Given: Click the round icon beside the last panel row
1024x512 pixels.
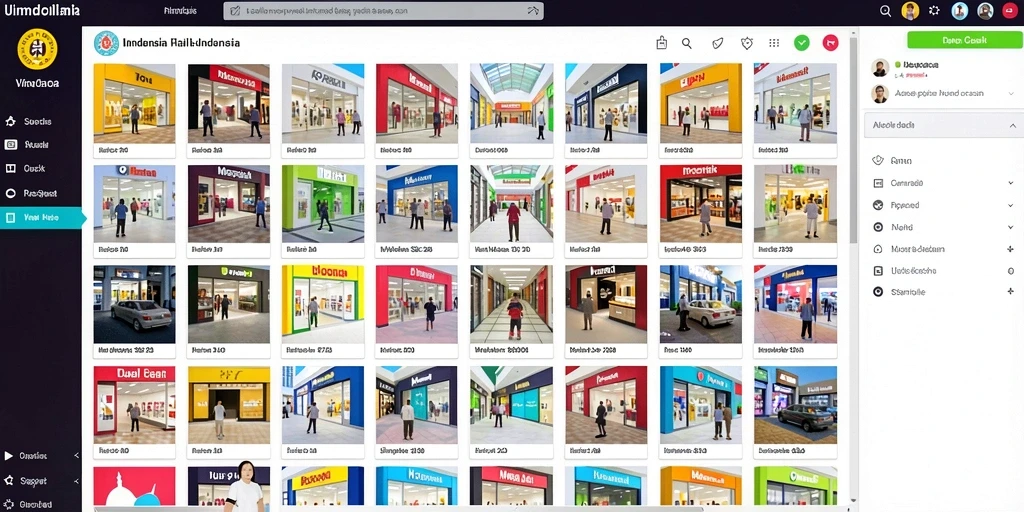Looking at the screenshot, I should (878, 292).
